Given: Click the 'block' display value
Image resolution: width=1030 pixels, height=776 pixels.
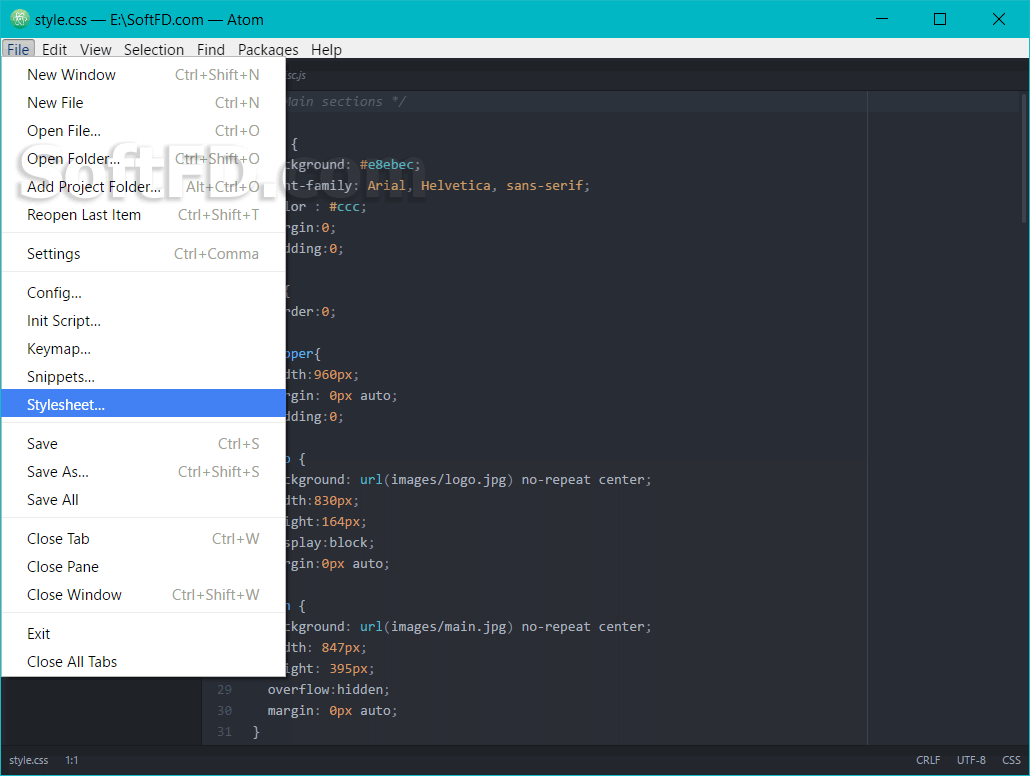Looking at the screenshot, I should pos(348,543).
